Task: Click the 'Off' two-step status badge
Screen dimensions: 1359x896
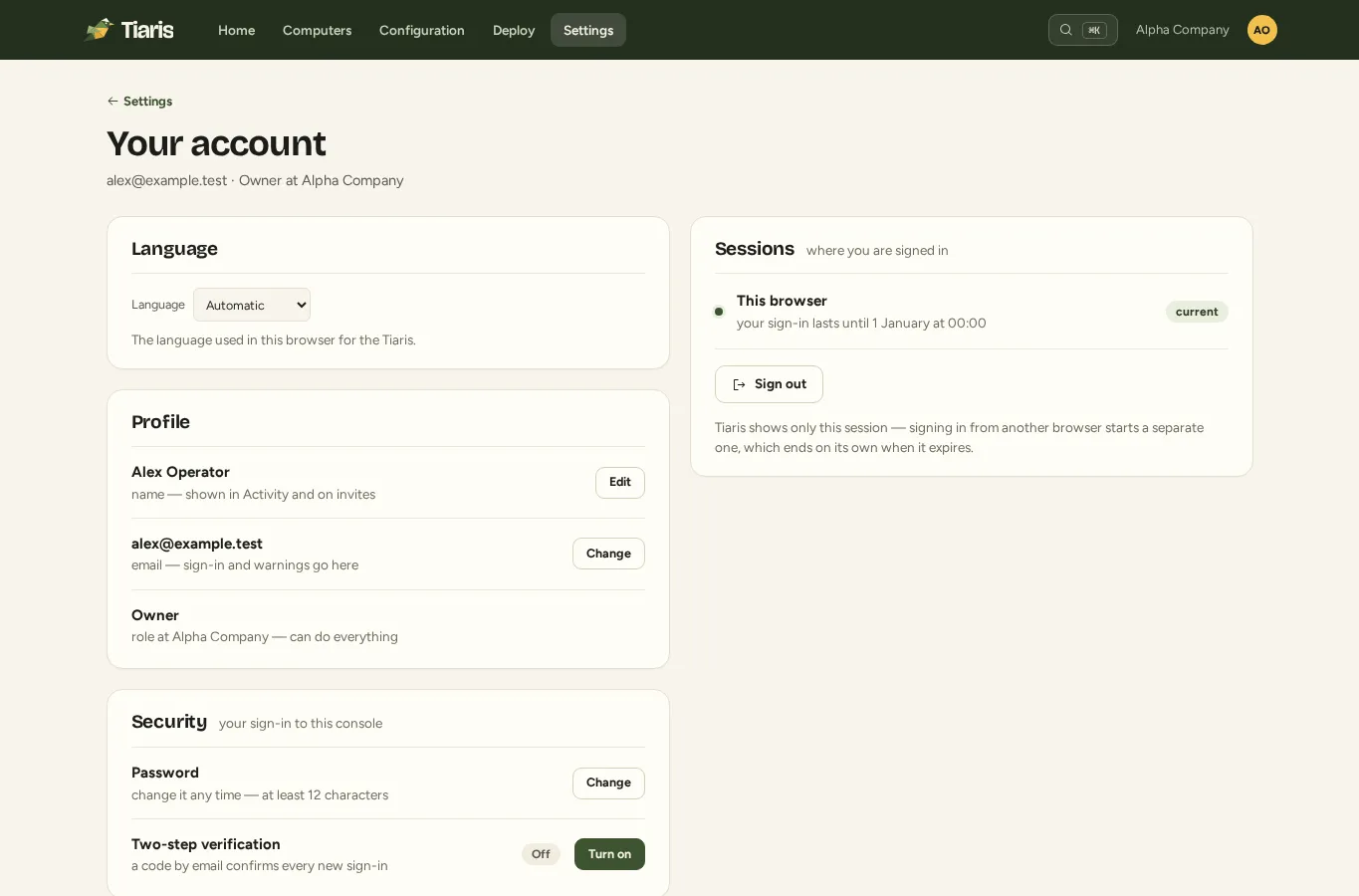Action: [x=541, y=854]
